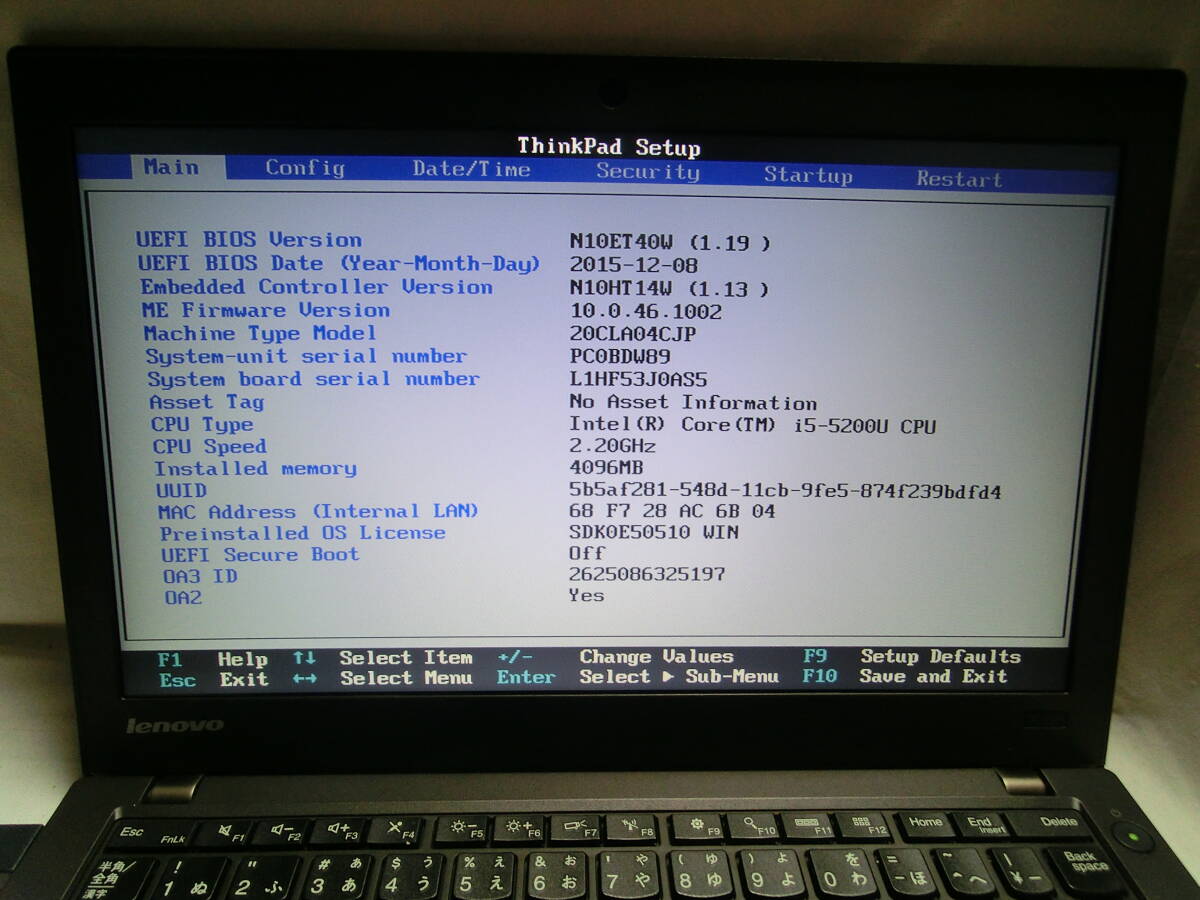Click the OA2 value Yes

(x=587, y=595)
